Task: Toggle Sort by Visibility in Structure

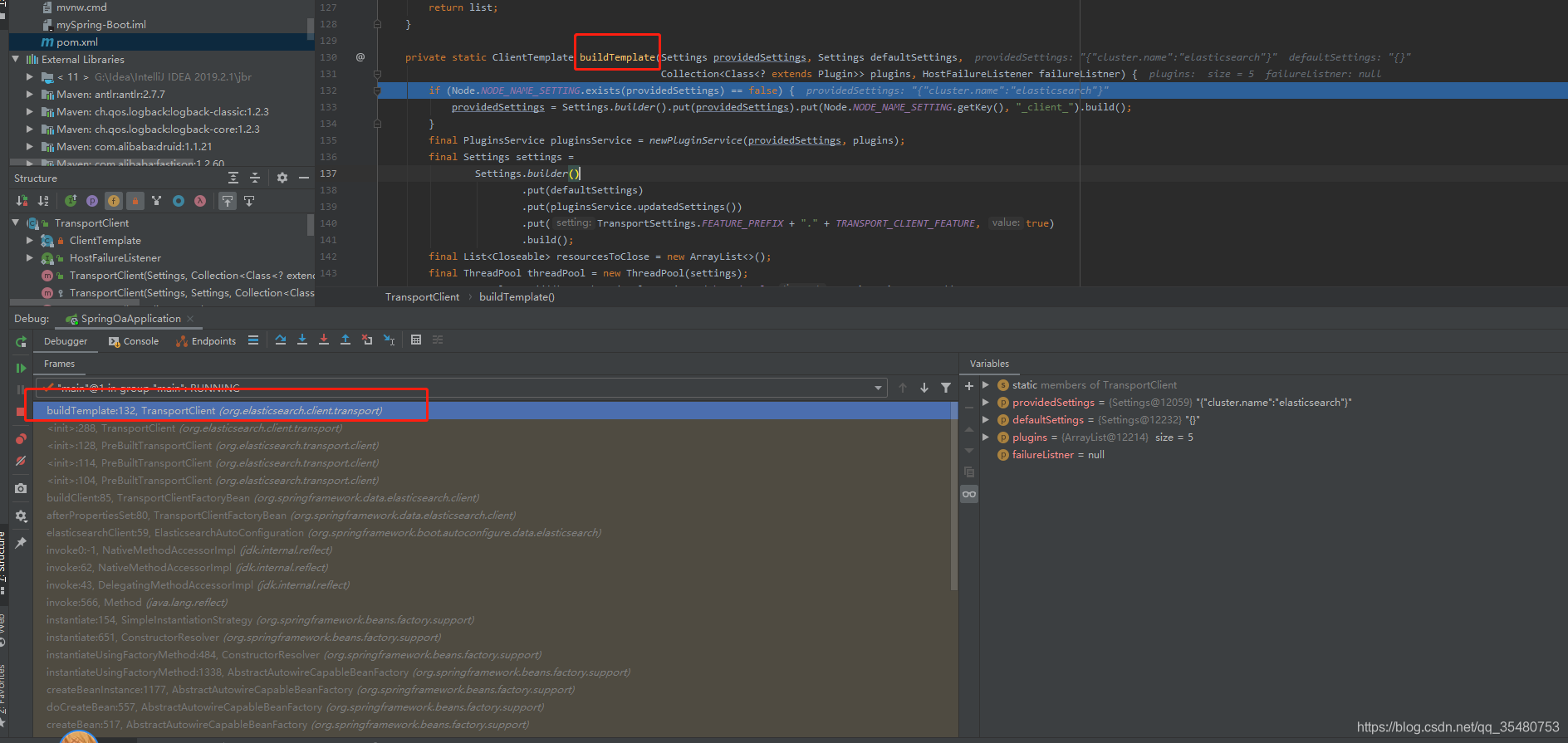Action: [x=22, y=201]
